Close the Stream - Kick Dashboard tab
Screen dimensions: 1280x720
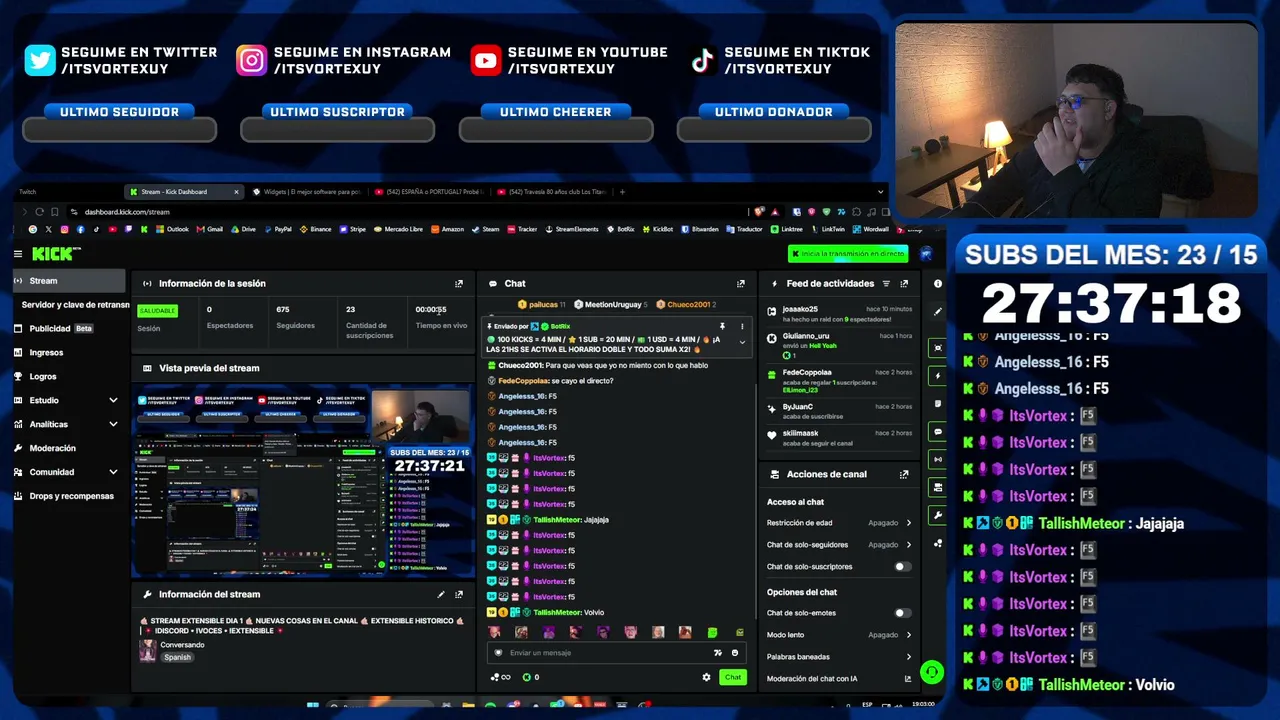click(x=236, y=192)
